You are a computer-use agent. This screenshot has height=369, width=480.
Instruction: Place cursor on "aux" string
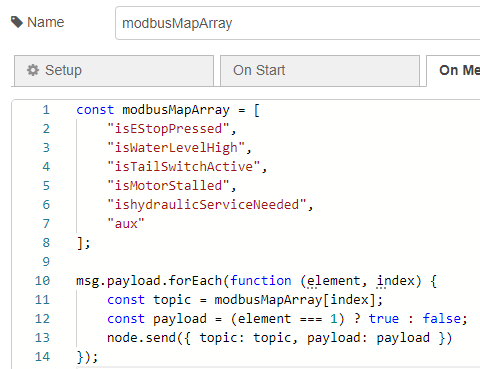(126, 224)
